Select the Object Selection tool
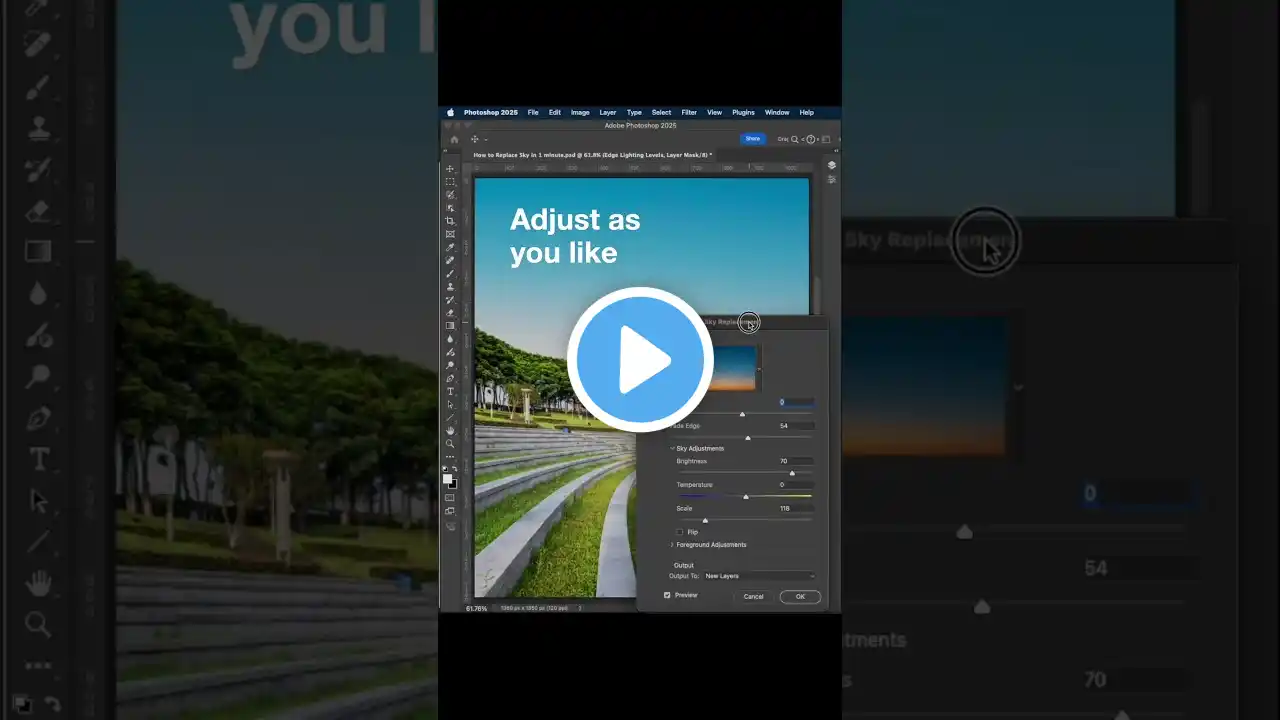This screenshot has width=1280, height=720. [x=450, y=207]
